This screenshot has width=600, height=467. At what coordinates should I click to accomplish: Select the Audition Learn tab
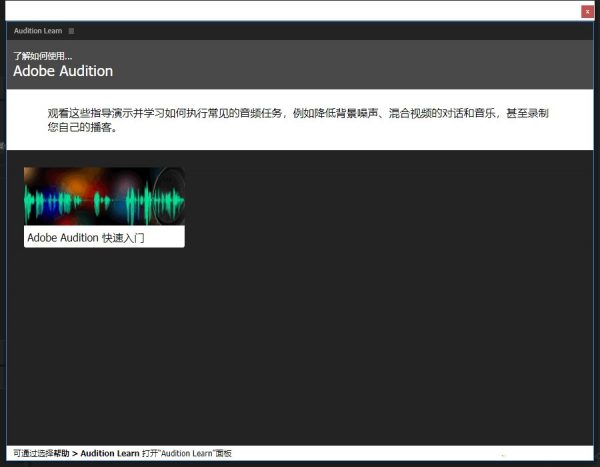click(38, 31)
